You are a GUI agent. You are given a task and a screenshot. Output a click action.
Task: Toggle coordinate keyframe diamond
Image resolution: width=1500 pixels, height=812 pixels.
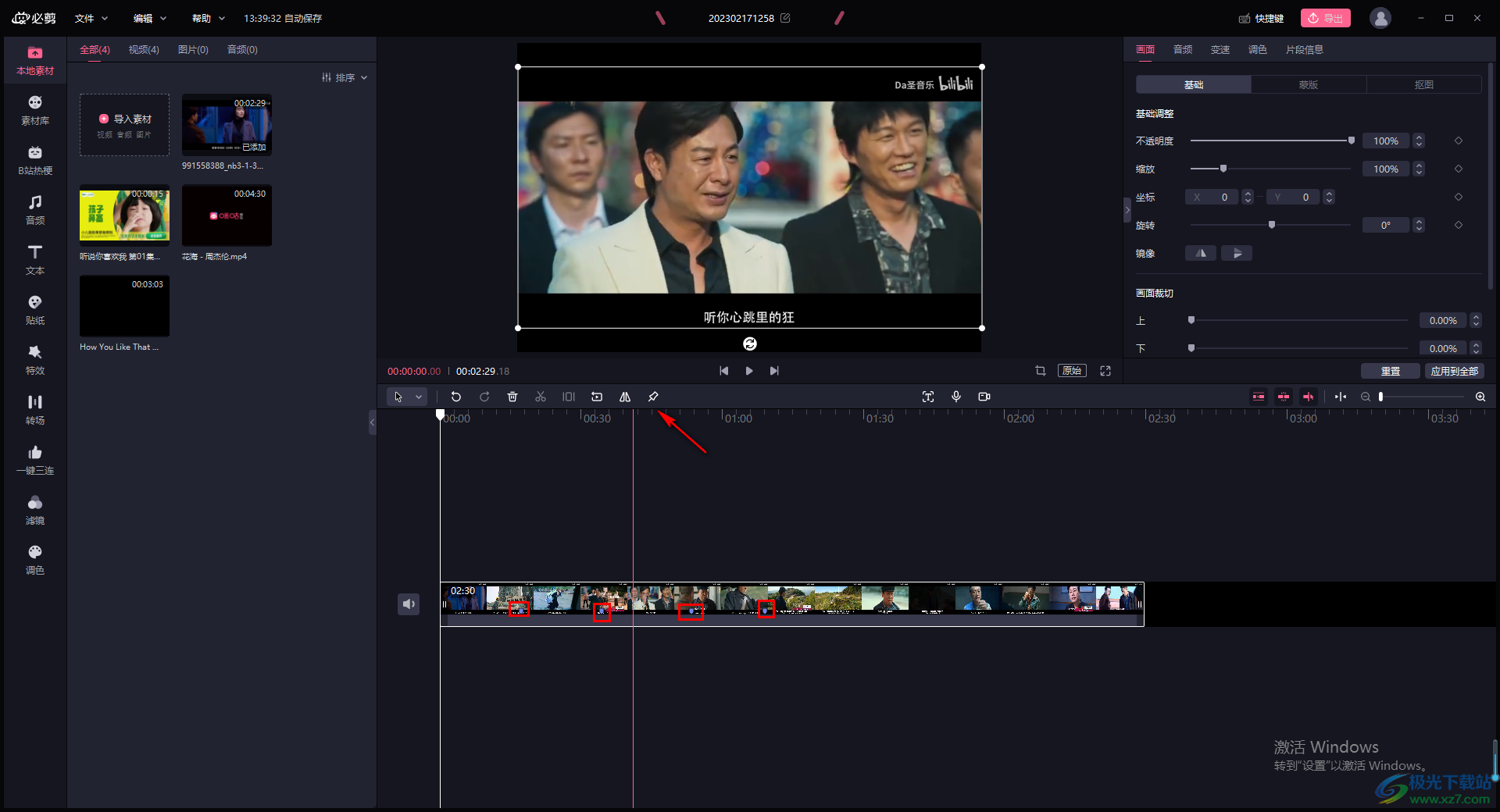point(1459,197)
